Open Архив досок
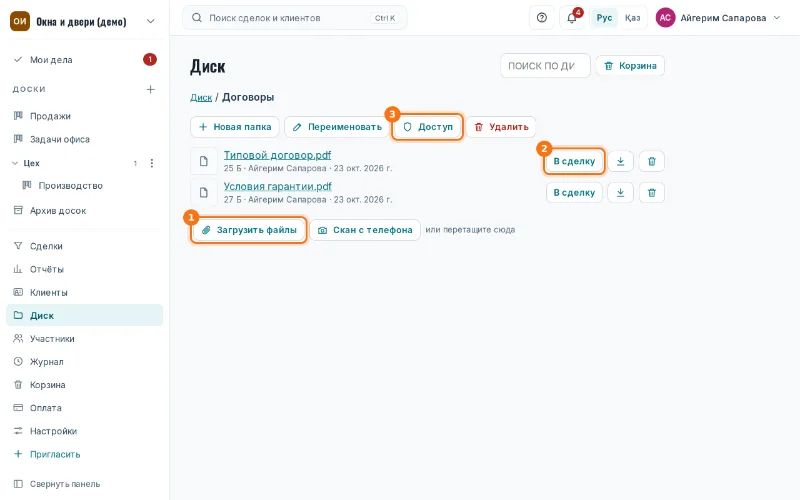800x500 pixels. tap(85, 210)
